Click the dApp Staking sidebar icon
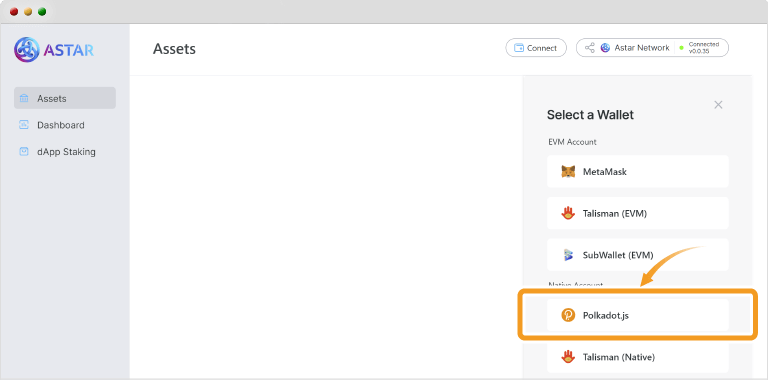The height and width of the screenshot is (380, 768). 24,151
